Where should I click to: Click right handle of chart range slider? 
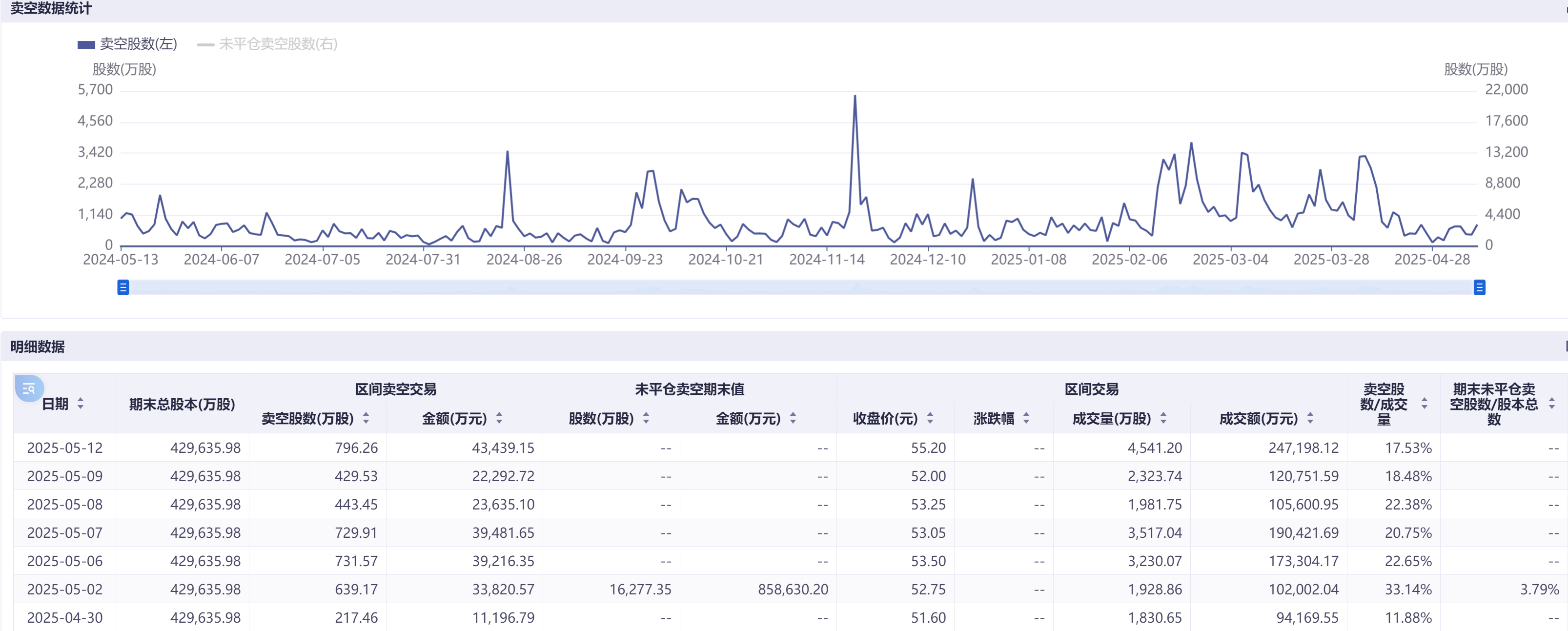(1479, 287)
